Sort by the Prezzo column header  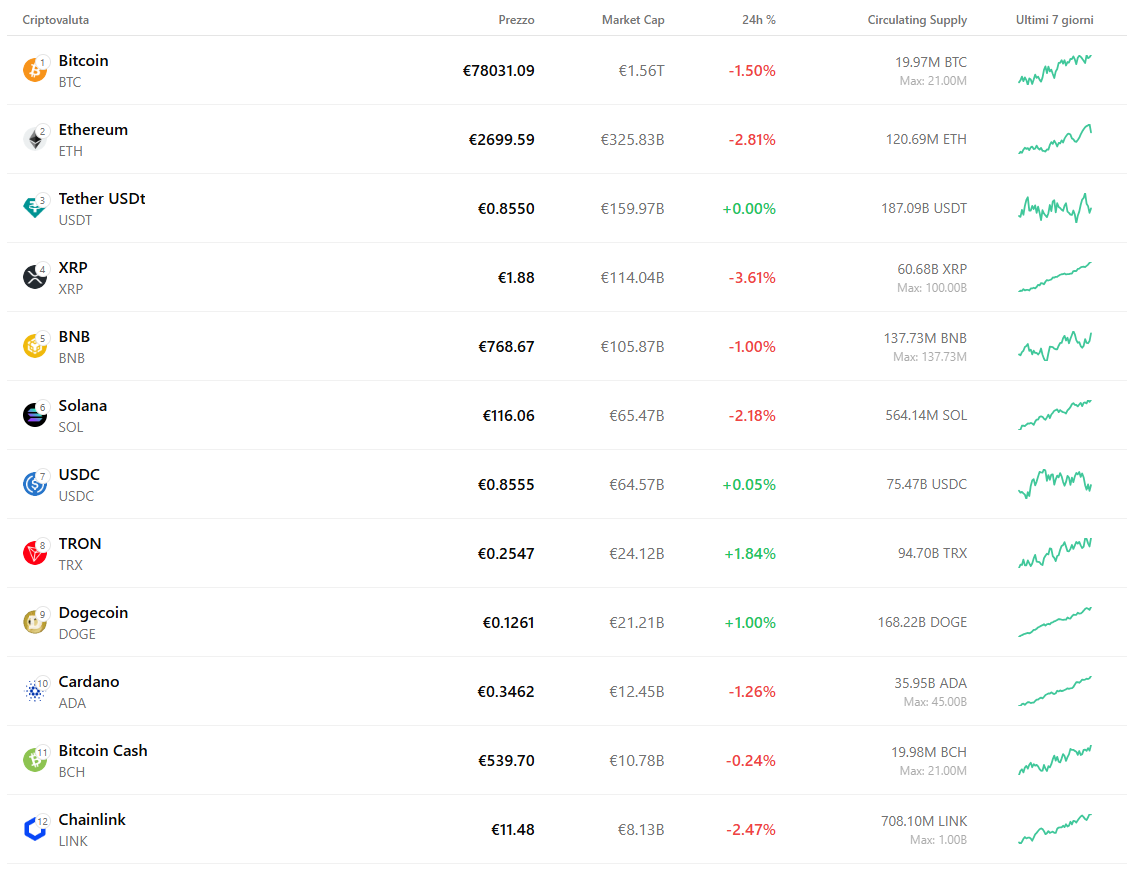[516, 20]
